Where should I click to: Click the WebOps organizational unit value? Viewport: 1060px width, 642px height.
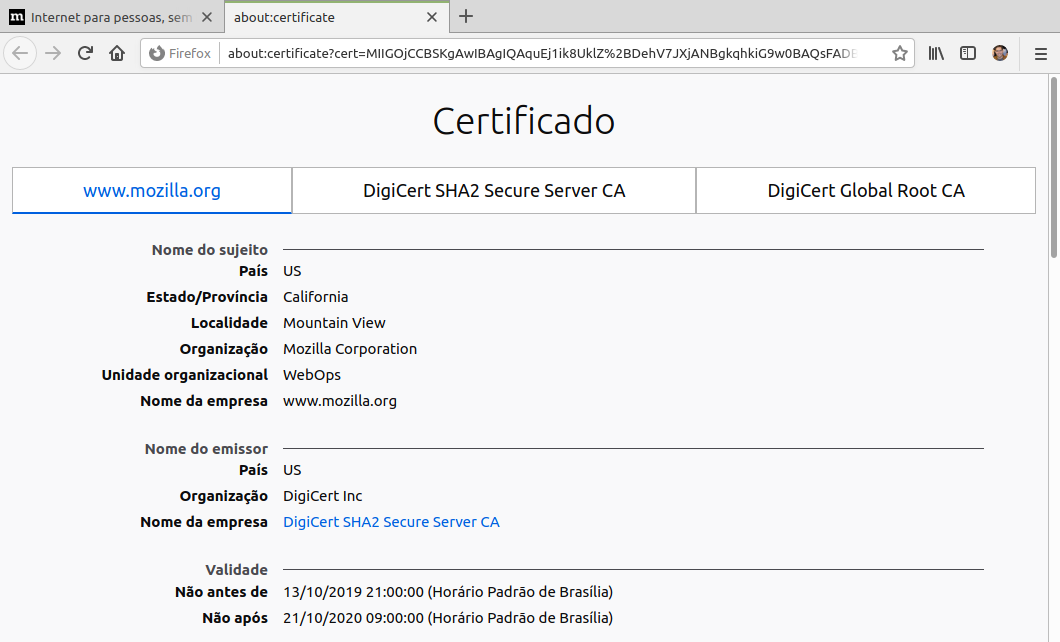pyautogui.click(x=312, y=375)
